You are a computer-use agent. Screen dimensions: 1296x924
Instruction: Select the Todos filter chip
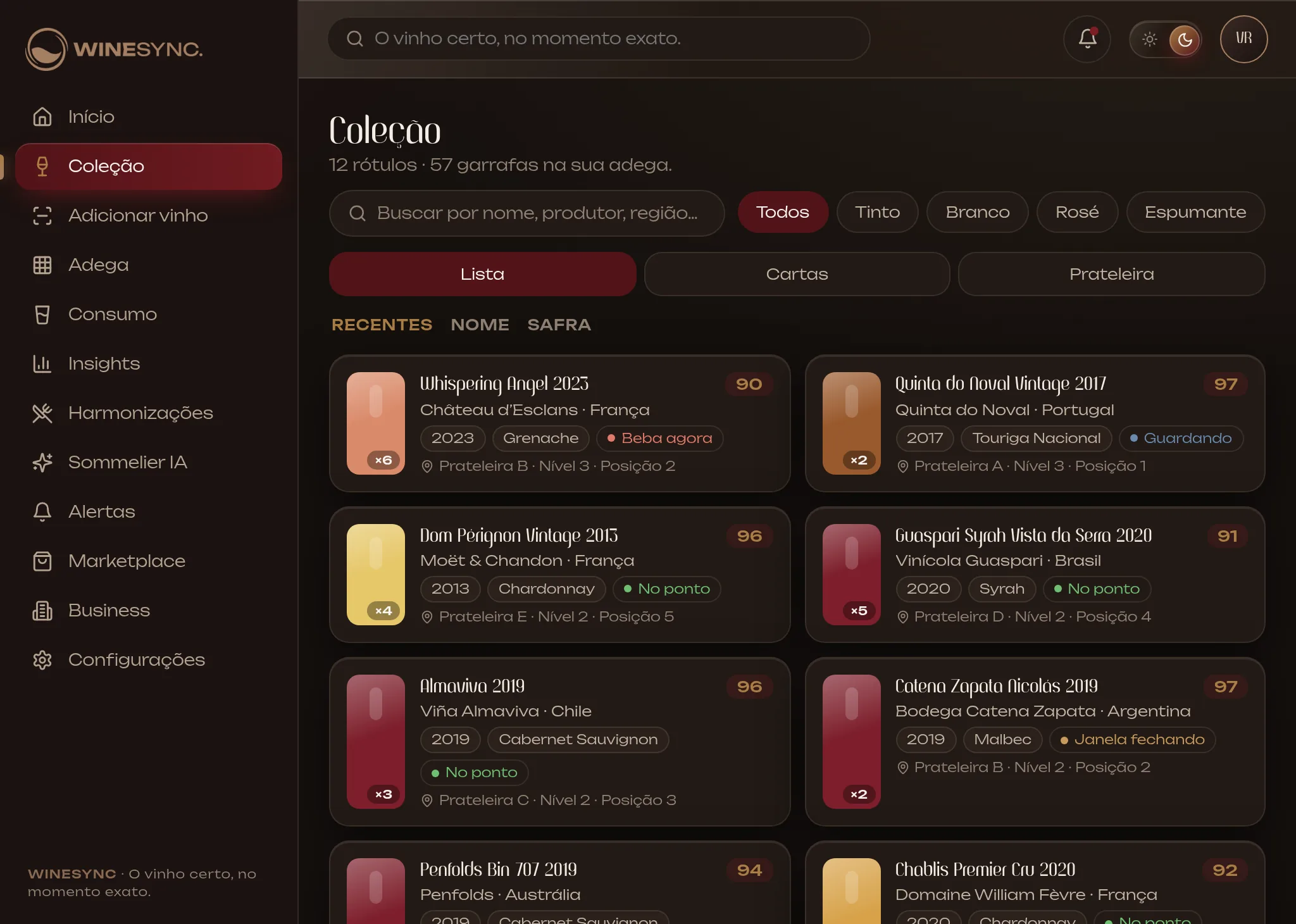coord(783,212)
